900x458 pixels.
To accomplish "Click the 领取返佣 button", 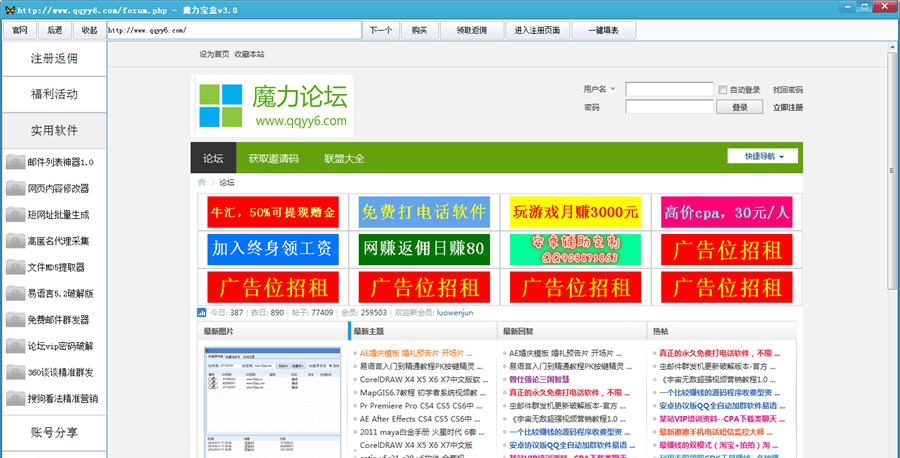I will (472, 30).
